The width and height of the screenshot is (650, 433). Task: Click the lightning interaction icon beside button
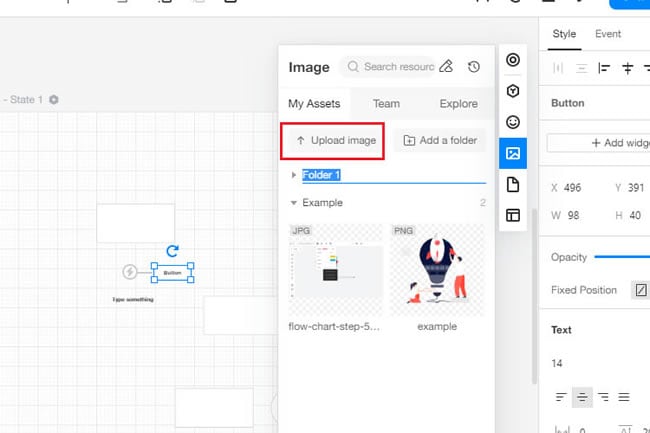(129, 272)
